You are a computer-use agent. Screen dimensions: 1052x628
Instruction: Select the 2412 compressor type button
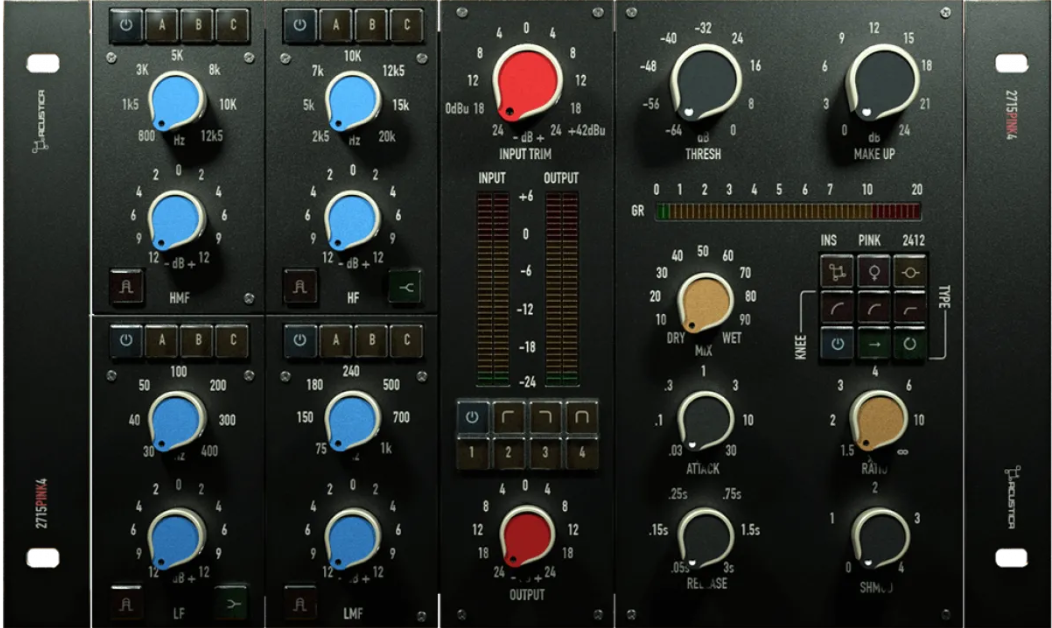(x=909, y=270)
